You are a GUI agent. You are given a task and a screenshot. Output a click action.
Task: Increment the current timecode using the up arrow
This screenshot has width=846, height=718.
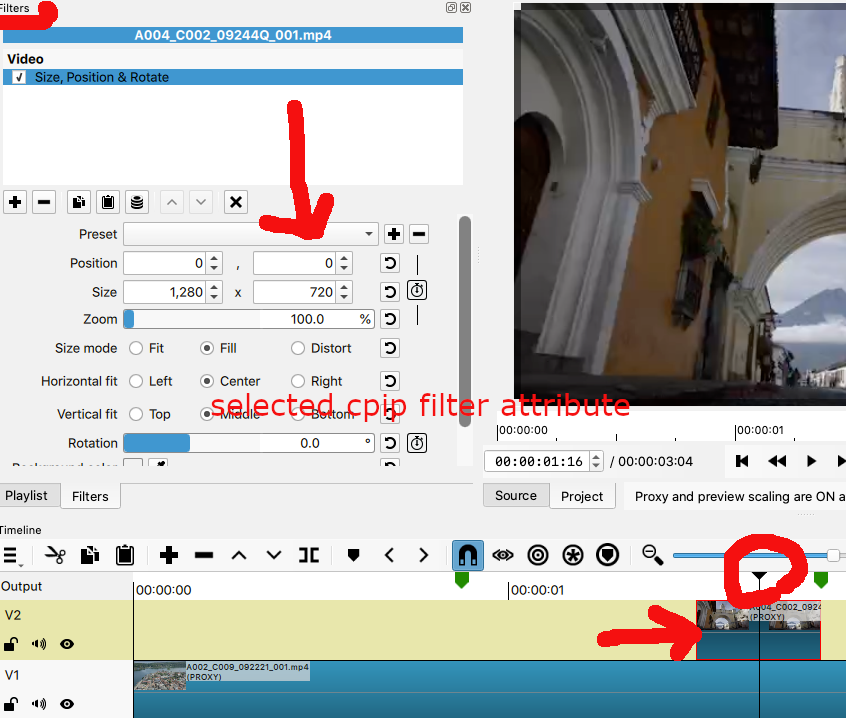tap(597, 456)
